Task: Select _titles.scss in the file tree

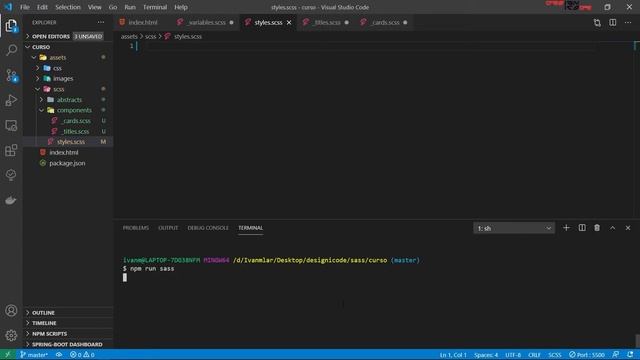Action: click(x=68, y=131)
